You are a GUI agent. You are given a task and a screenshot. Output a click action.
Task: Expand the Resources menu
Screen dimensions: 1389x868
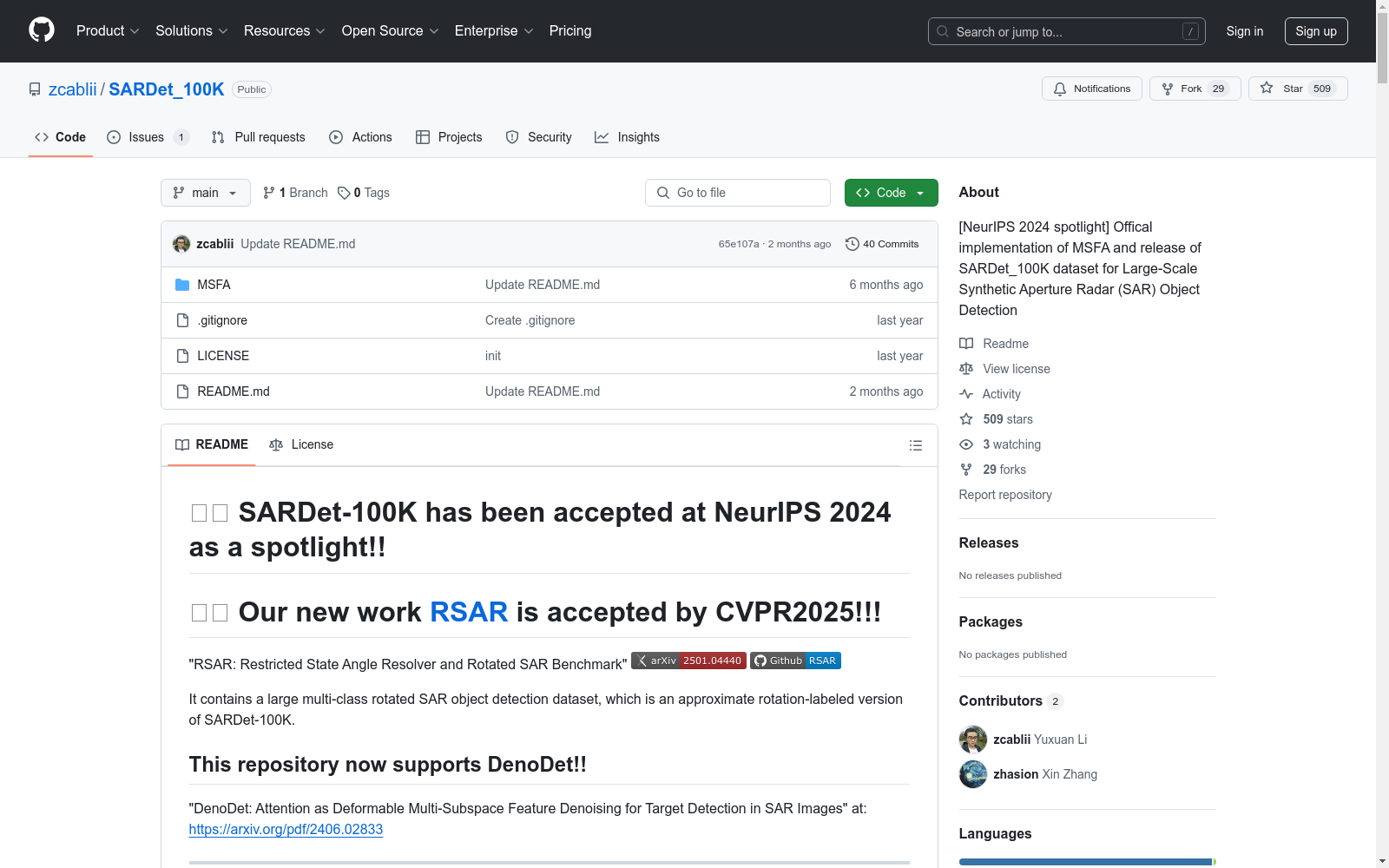(285, 31)
